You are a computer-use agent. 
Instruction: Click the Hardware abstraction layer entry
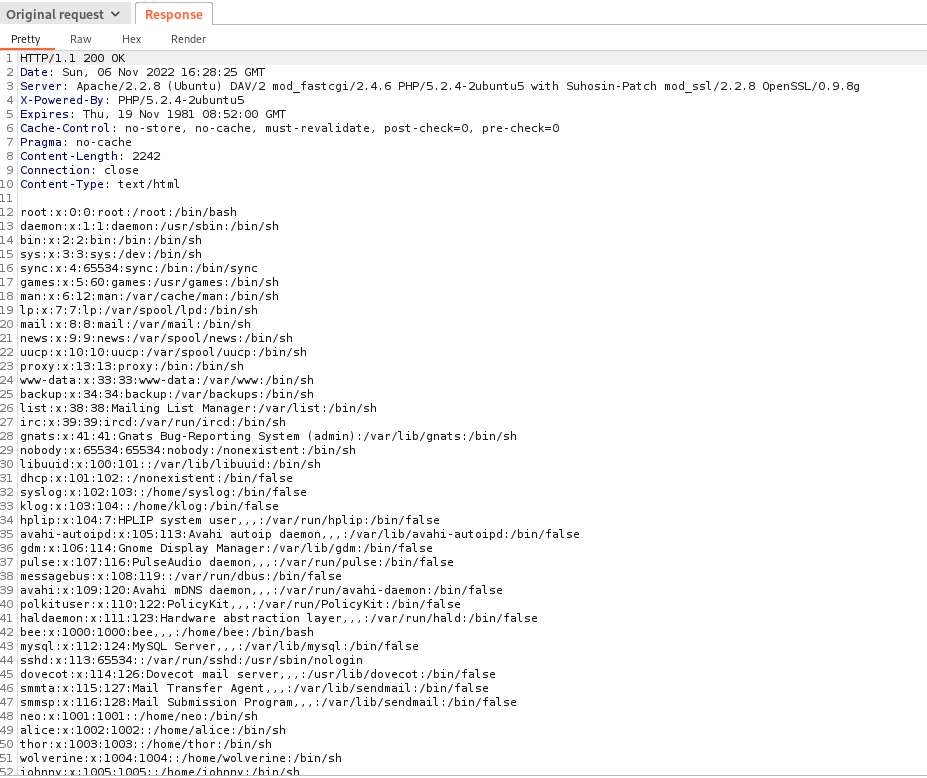click(x=279, y=618)
